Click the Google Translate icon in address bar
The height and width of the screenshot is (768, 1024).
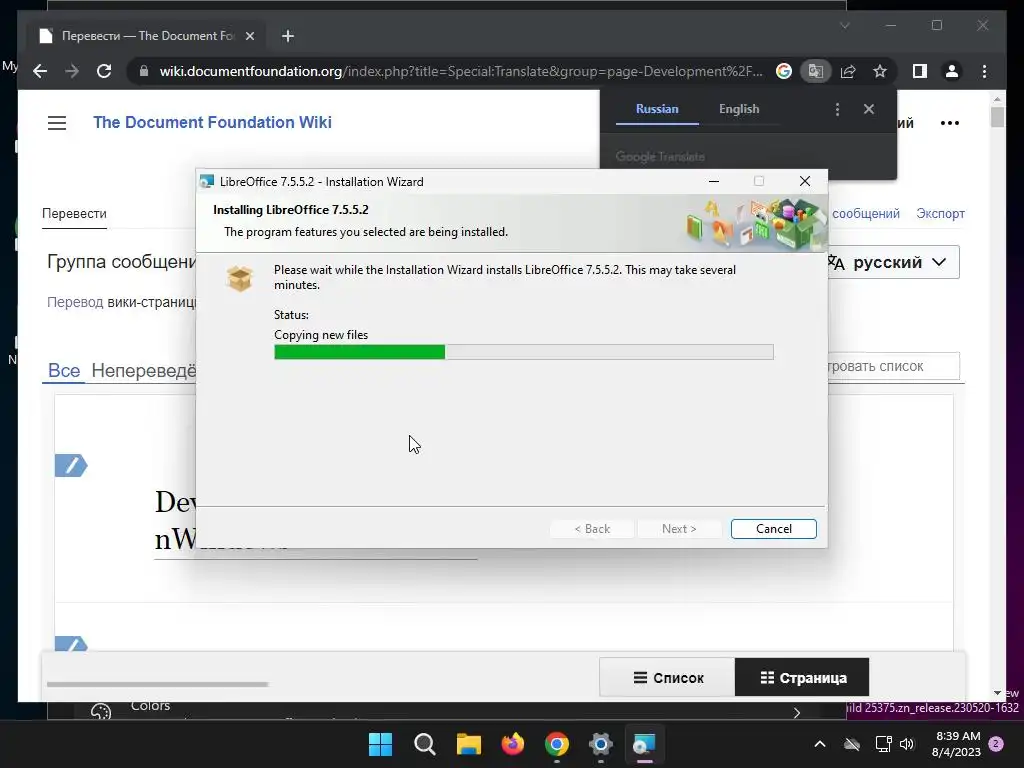coord(816,71)
